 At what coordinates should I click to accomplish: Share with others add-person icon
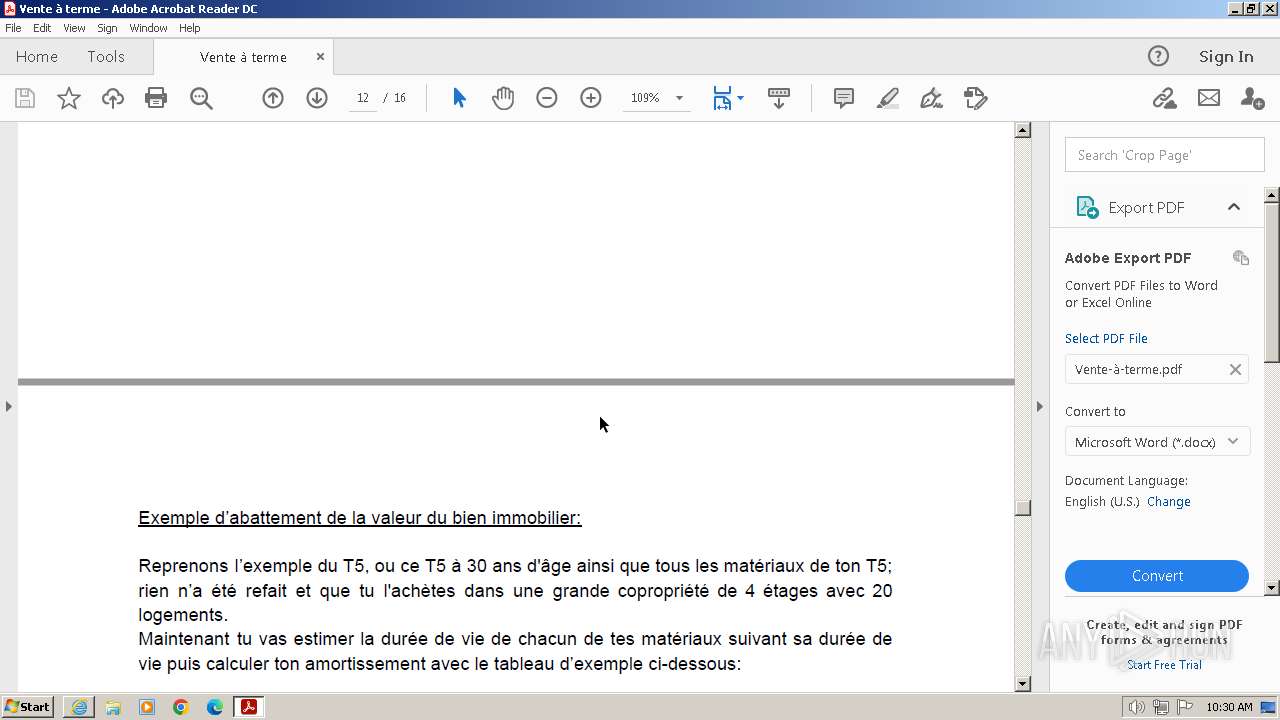(1252, 98)
